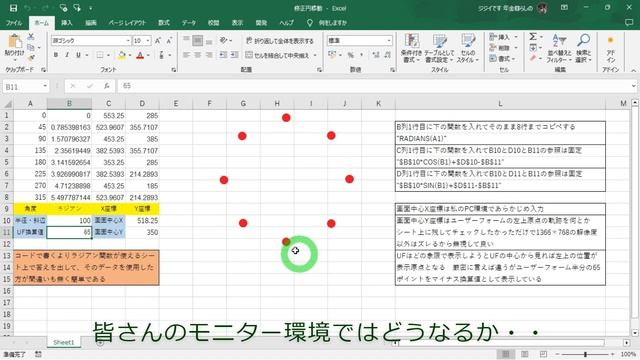Switch to Page Break Preview icon
The height and width of the screenshot is (360, 640).
click(x=543, y=354)
